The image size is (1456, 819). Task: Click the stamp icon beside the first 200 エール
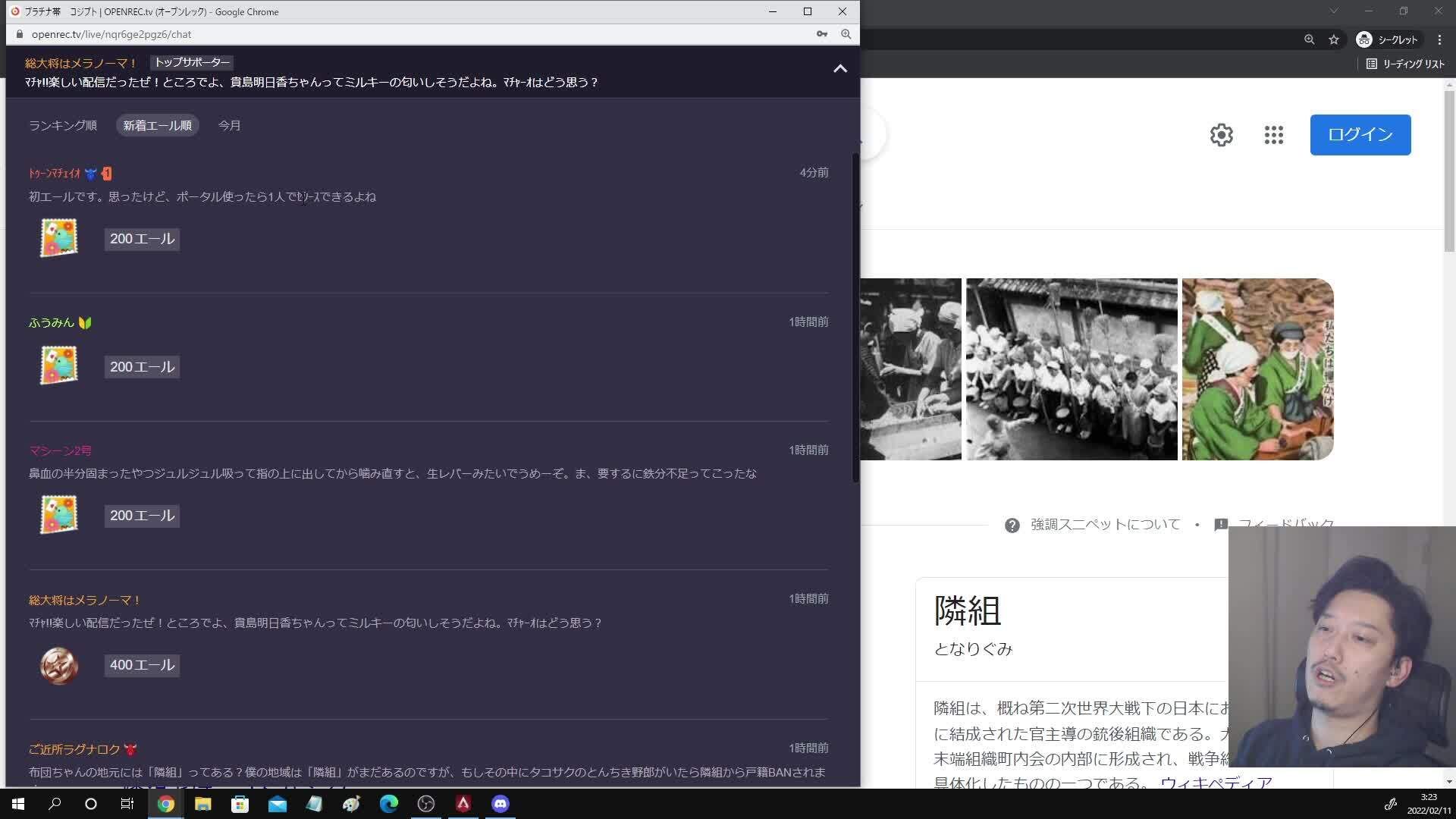59,238
